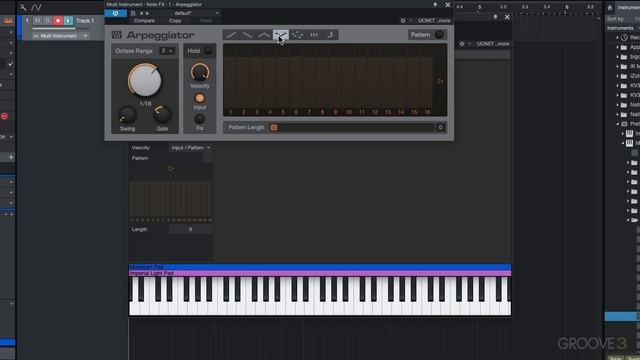Expand the IK Multimedia vendor folder
Screen dimensions: 640x360
[x=618, y=67]
